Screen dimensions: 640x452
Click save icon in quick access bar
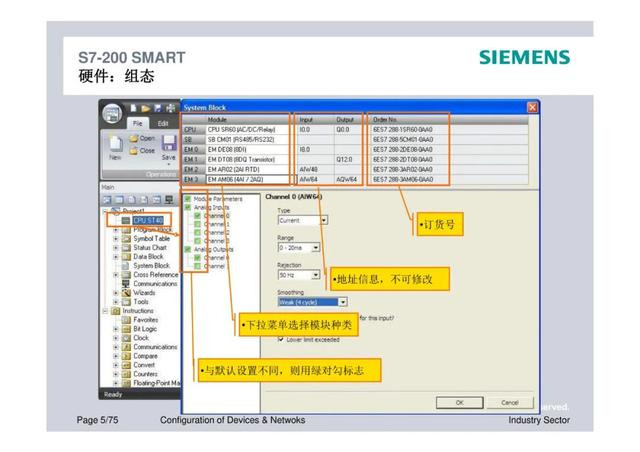click(x=158, y=108)
